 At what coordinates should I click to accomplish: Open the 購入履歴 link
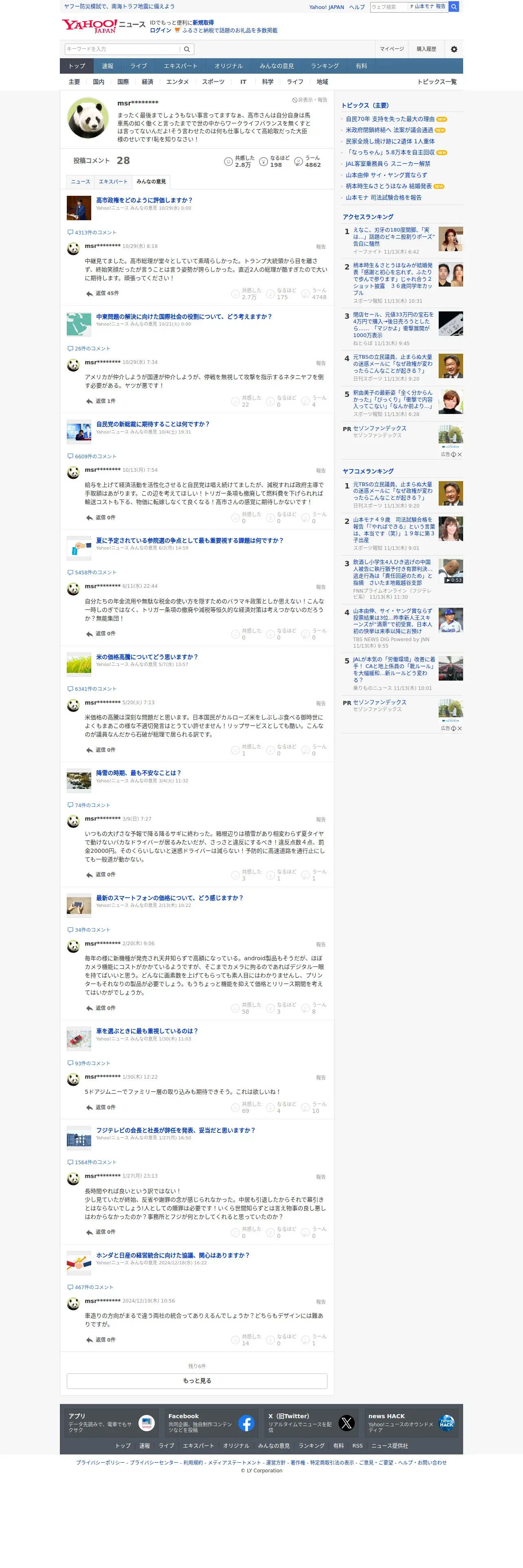tap(426, 49)
